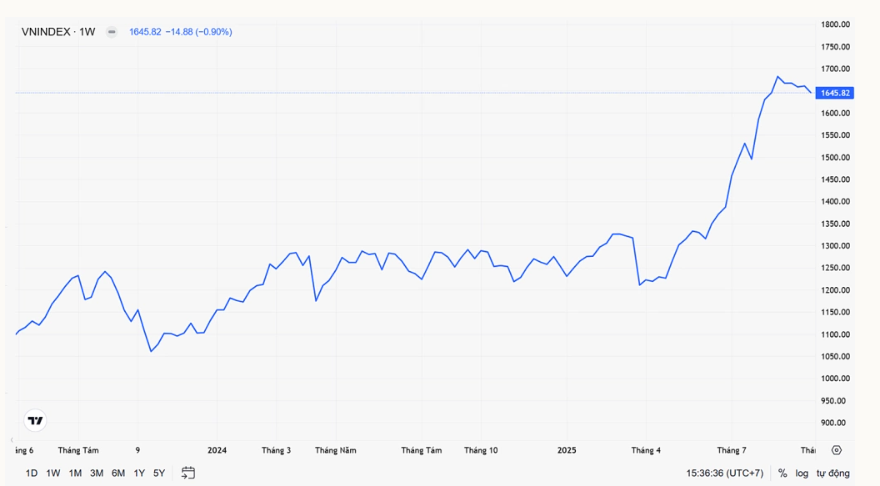Open chart settings gear icon
This screenshot has height=486, width=880.
[x=836, y=450]
